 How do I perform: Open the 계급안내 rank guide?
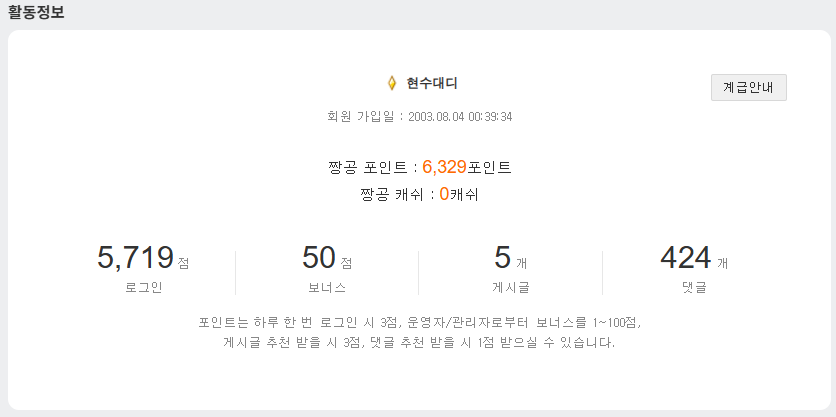coord(749,88)
